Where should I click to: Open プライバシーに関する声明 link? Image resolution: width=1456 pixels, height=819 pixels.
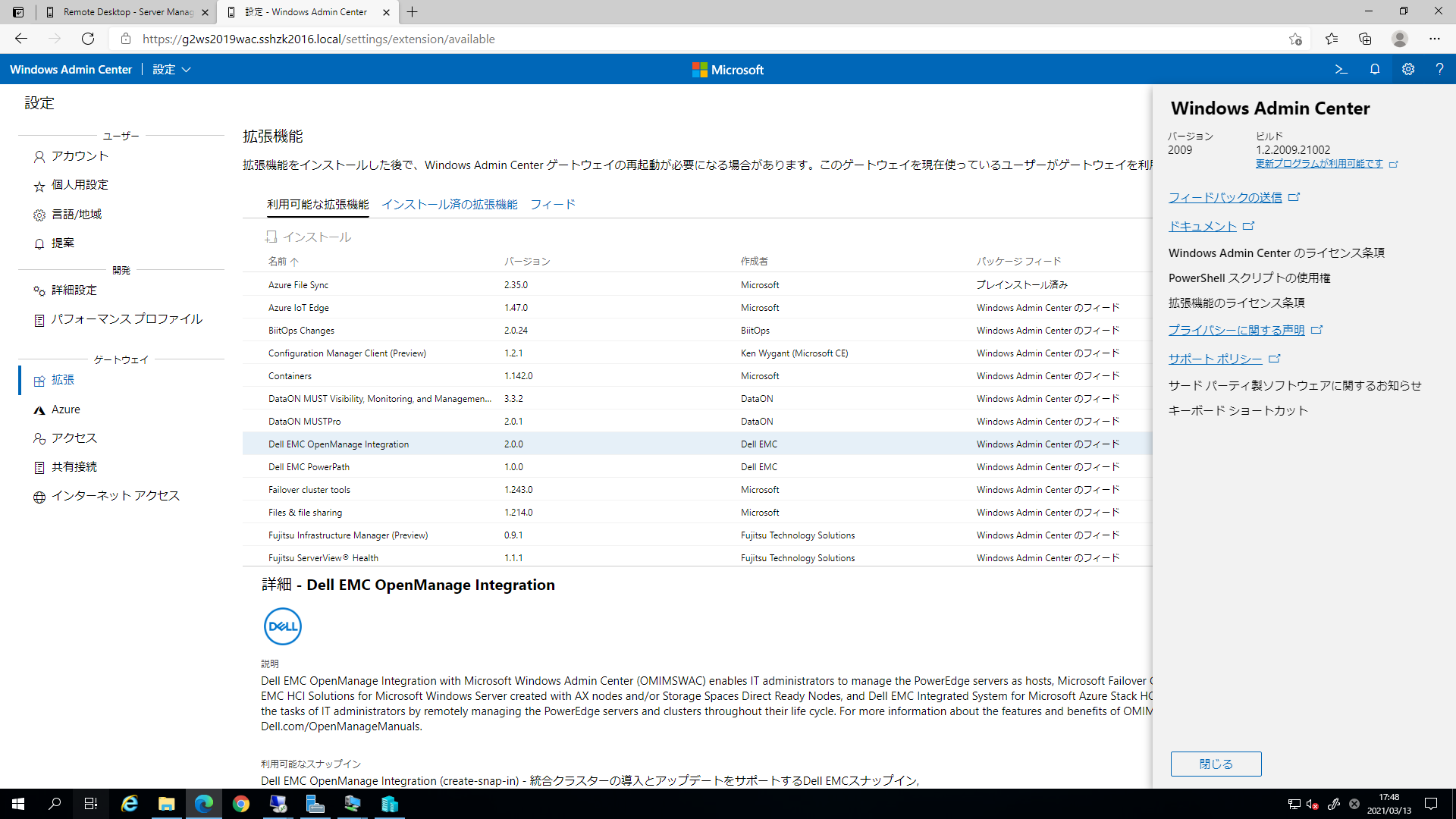tap(1237, 330)
